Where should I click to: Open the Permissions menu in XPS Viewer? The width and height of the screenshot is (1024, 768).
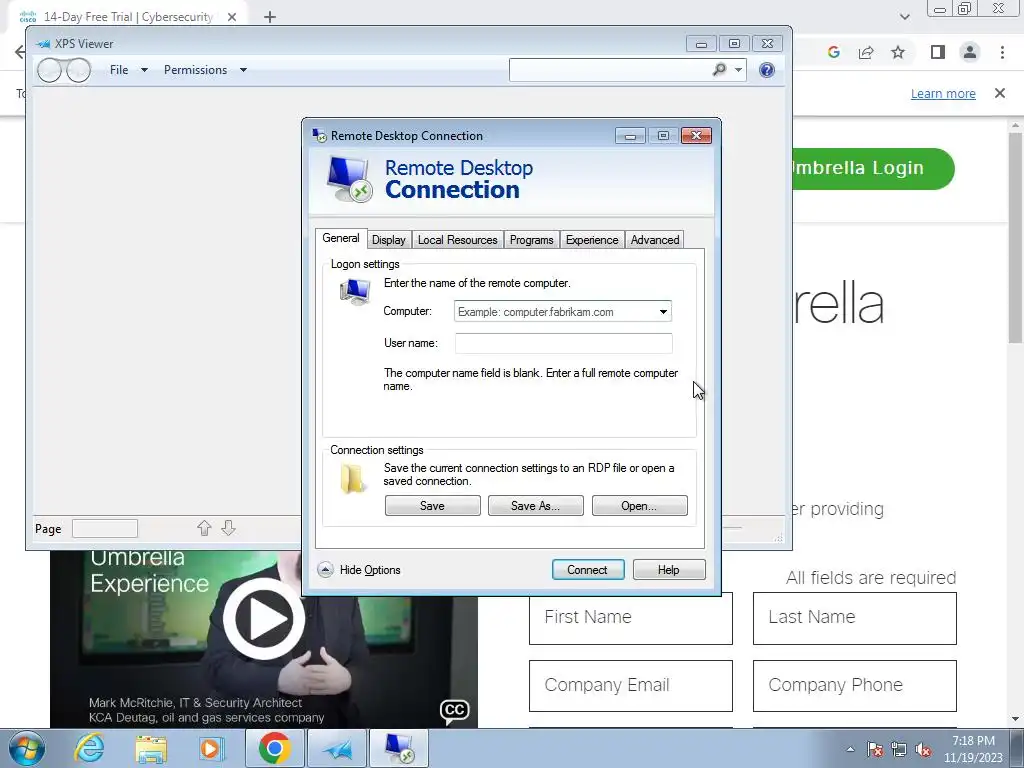tap(205, 70)
